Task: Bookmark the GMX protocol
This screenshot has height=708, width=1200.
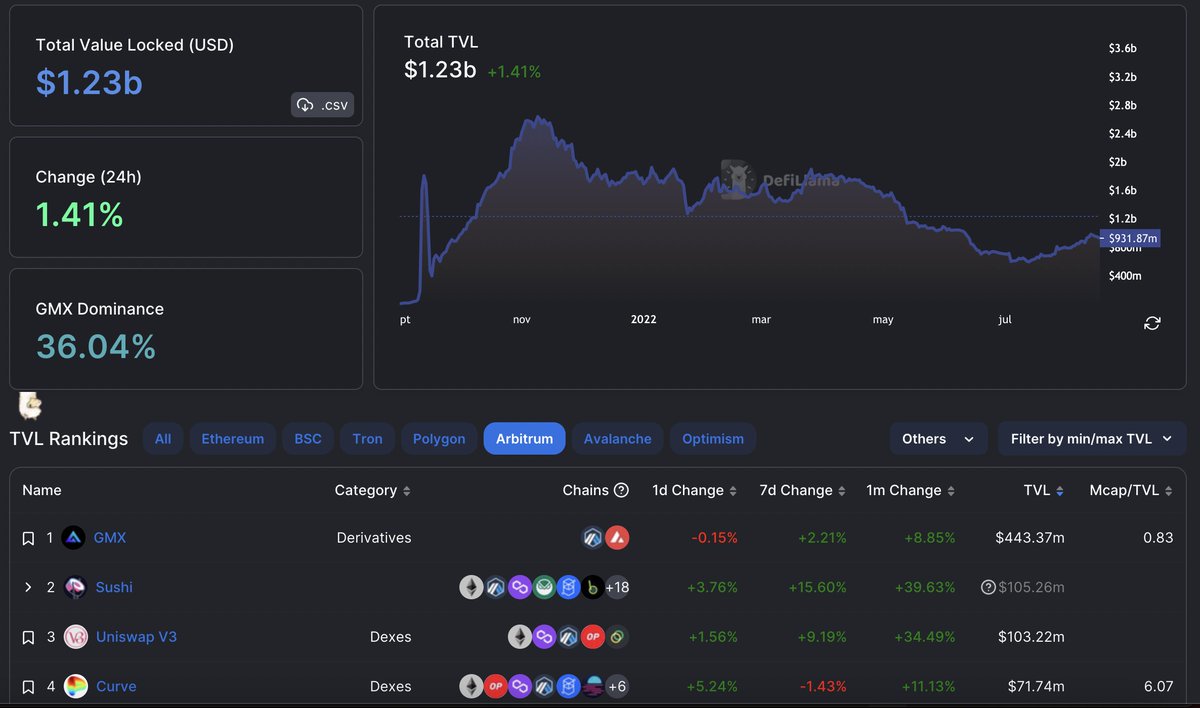Action: [28, 537]
